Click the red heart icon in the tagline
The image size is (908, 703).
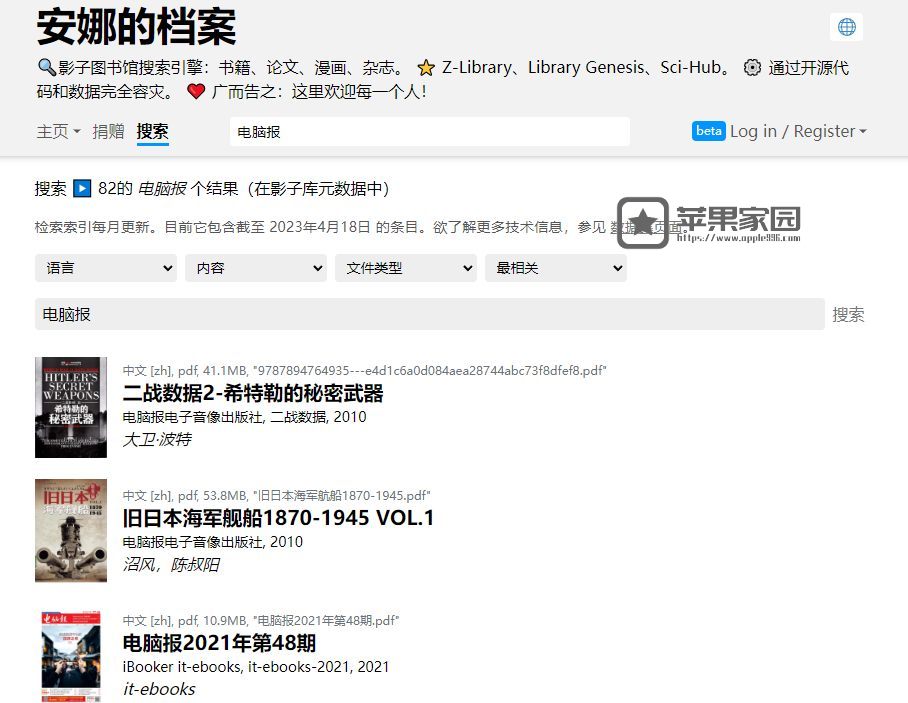point(196,91)
